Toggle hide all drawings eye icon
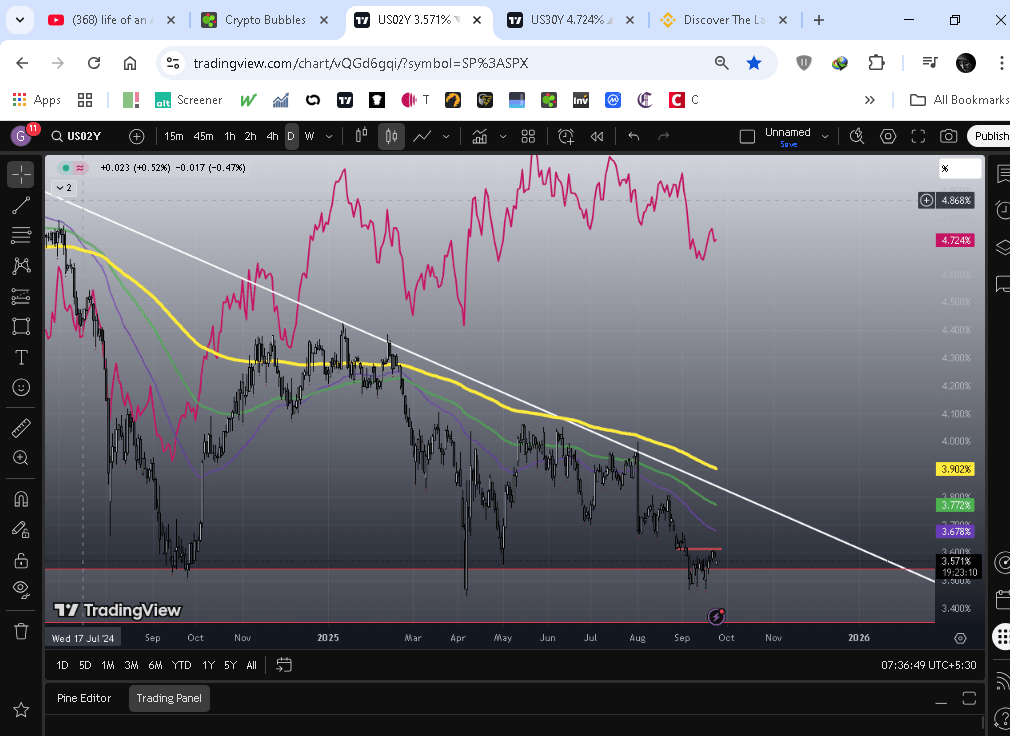The image size is (1010, 736). 20,590
